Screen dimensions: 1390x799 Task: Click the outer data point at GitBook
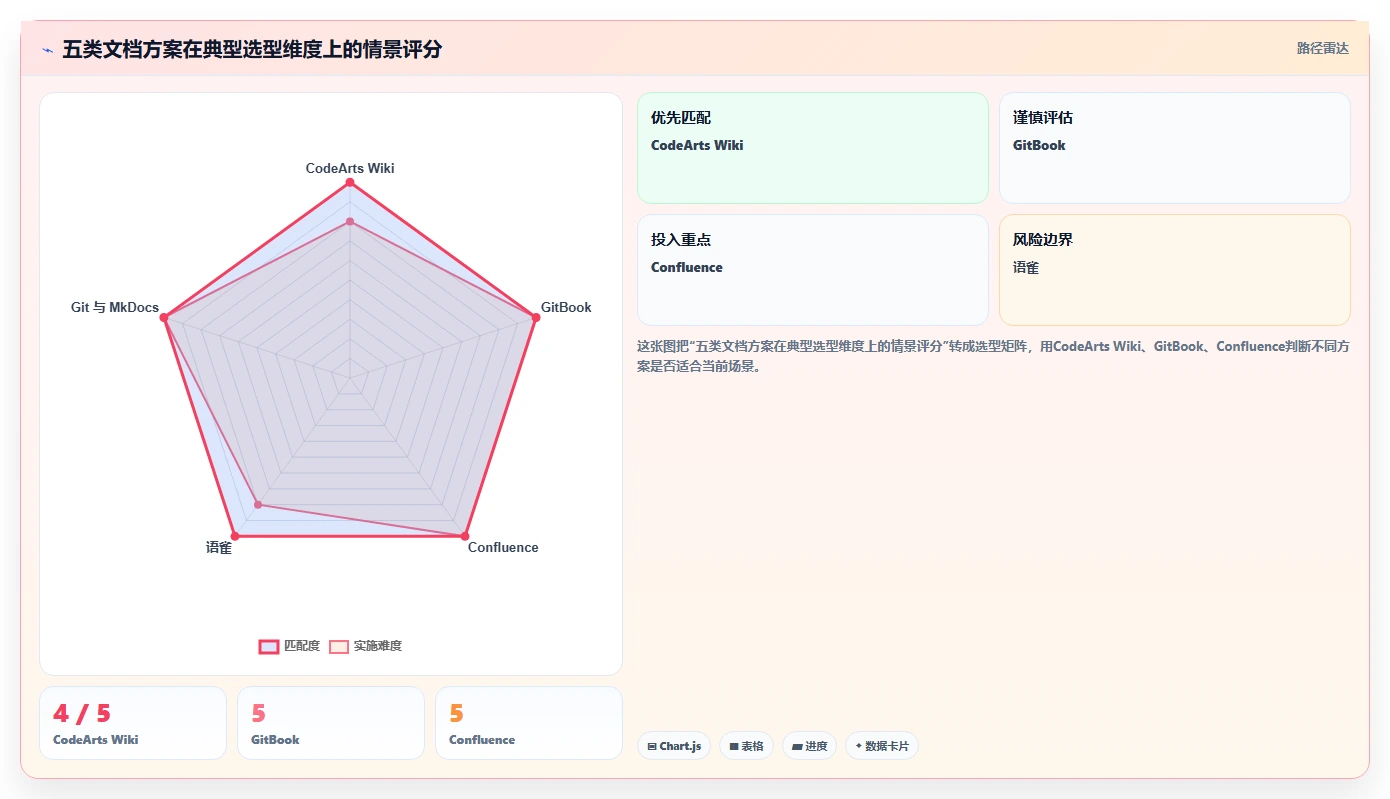point(536,317)
